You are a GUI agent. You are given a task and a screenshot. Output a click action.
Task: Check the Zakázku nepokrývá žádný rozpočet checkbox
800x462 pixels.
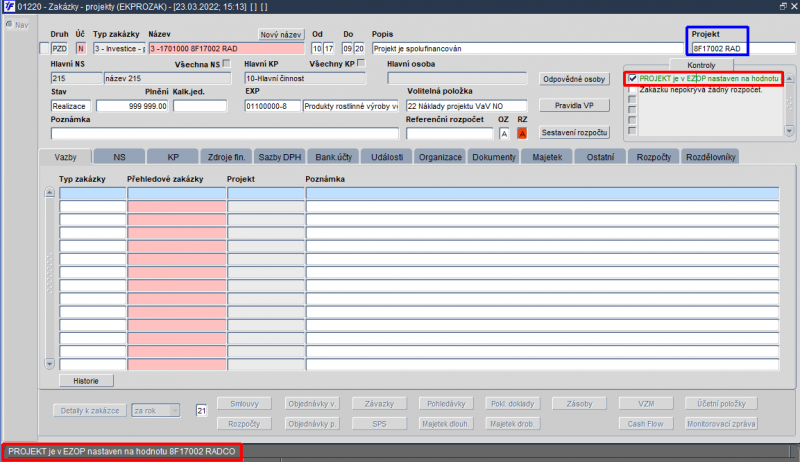[632, 89]
